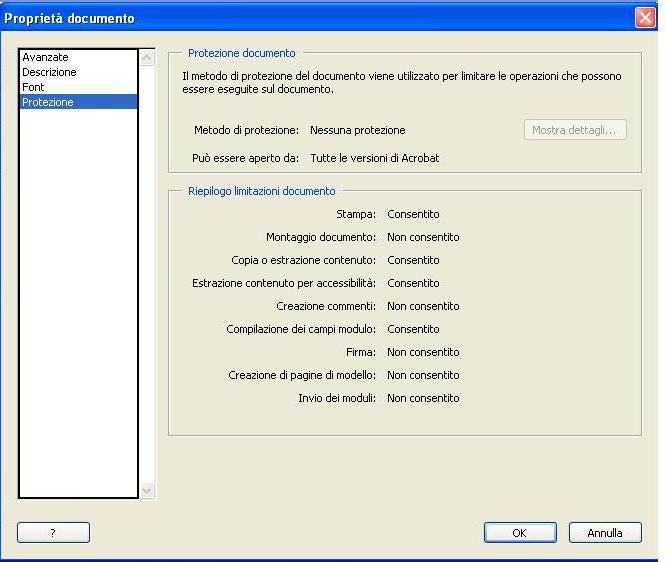Click Creazione di pagine di modello label
This screenshot has height=562, width=665.
[302, 375]
